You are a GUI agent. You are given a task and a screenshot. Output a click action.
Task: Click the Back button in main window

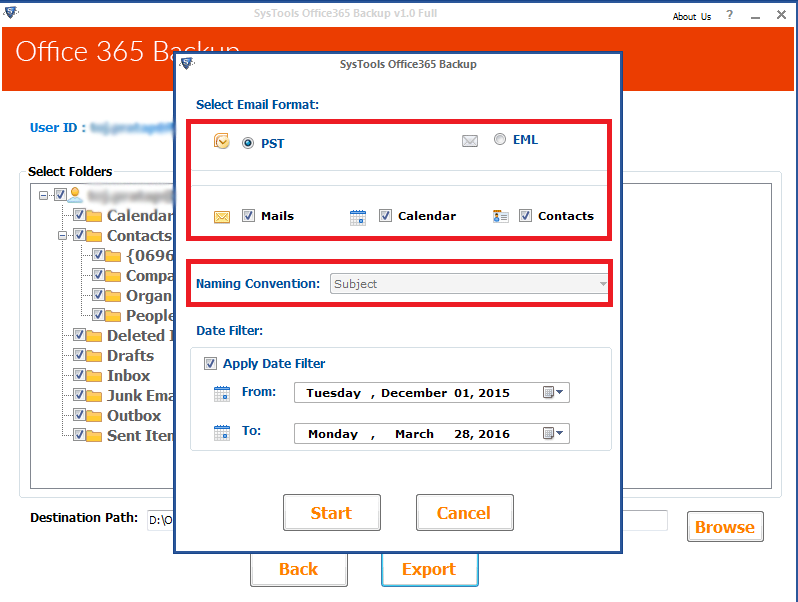pos(299,569)
